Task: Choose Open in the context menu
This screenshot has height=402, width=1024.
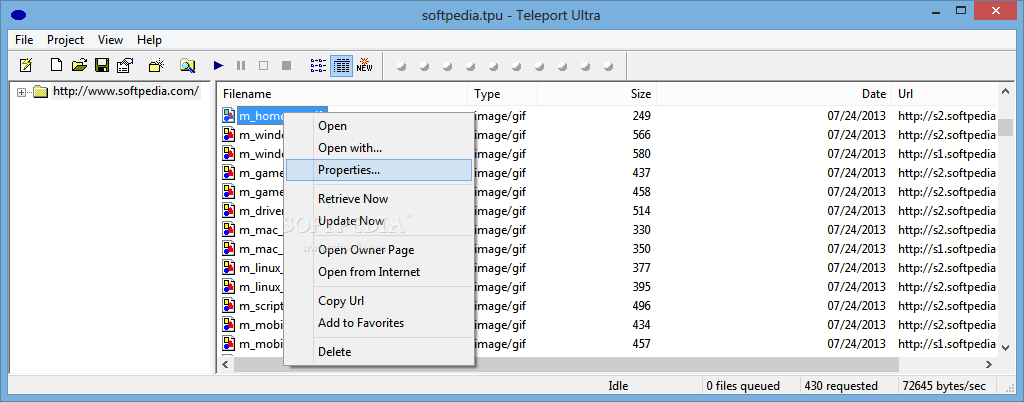Action: pos(379,126)
